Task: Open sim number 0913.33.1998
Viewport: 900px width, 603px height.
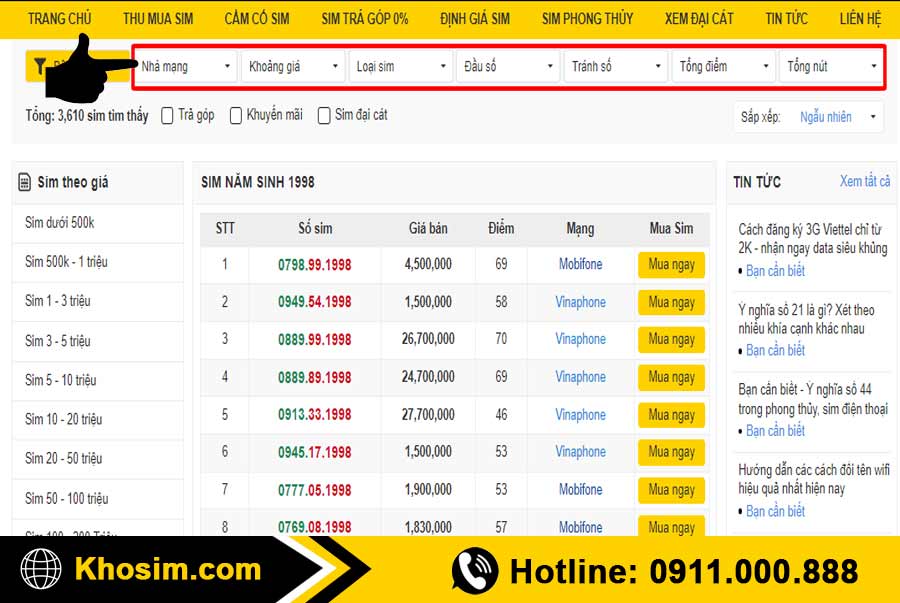Action: pyautogui.click(x=315, y=415)
